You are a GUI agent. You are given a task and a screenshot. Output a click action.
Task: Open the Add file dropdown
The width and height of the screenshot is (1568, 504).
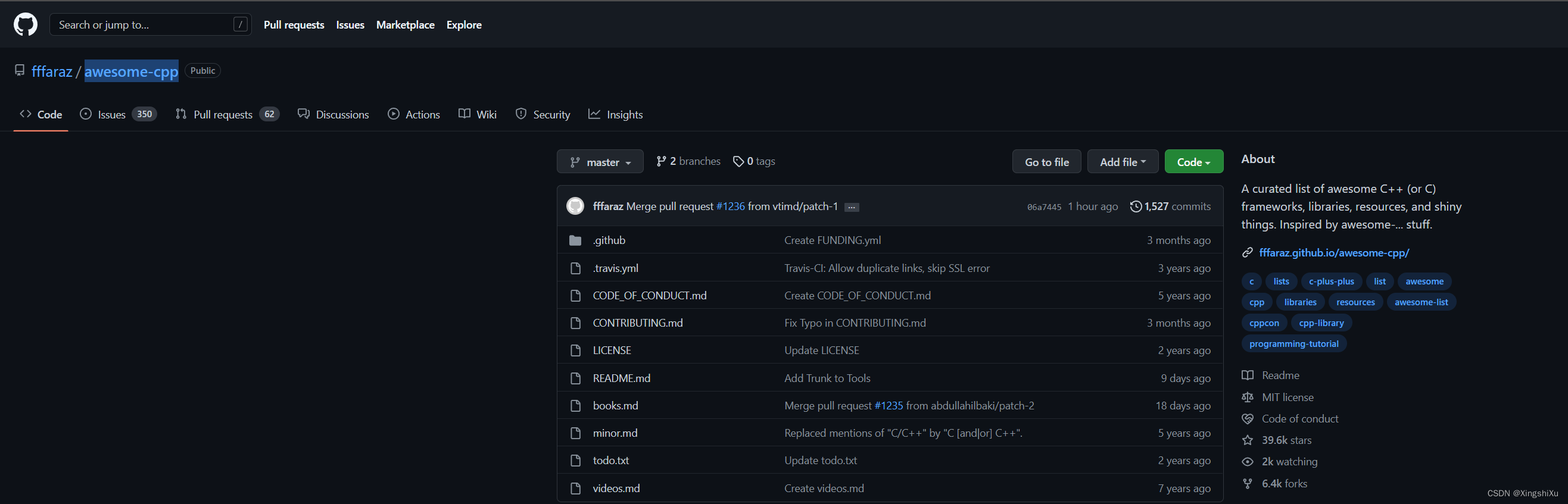tap(1123, 162)
